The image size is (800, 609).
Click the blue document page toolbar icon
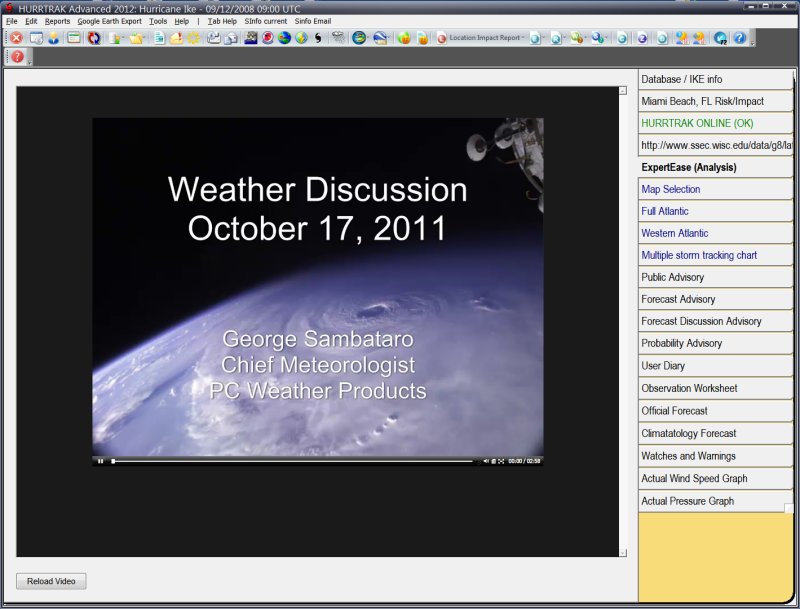pos(159,38)
